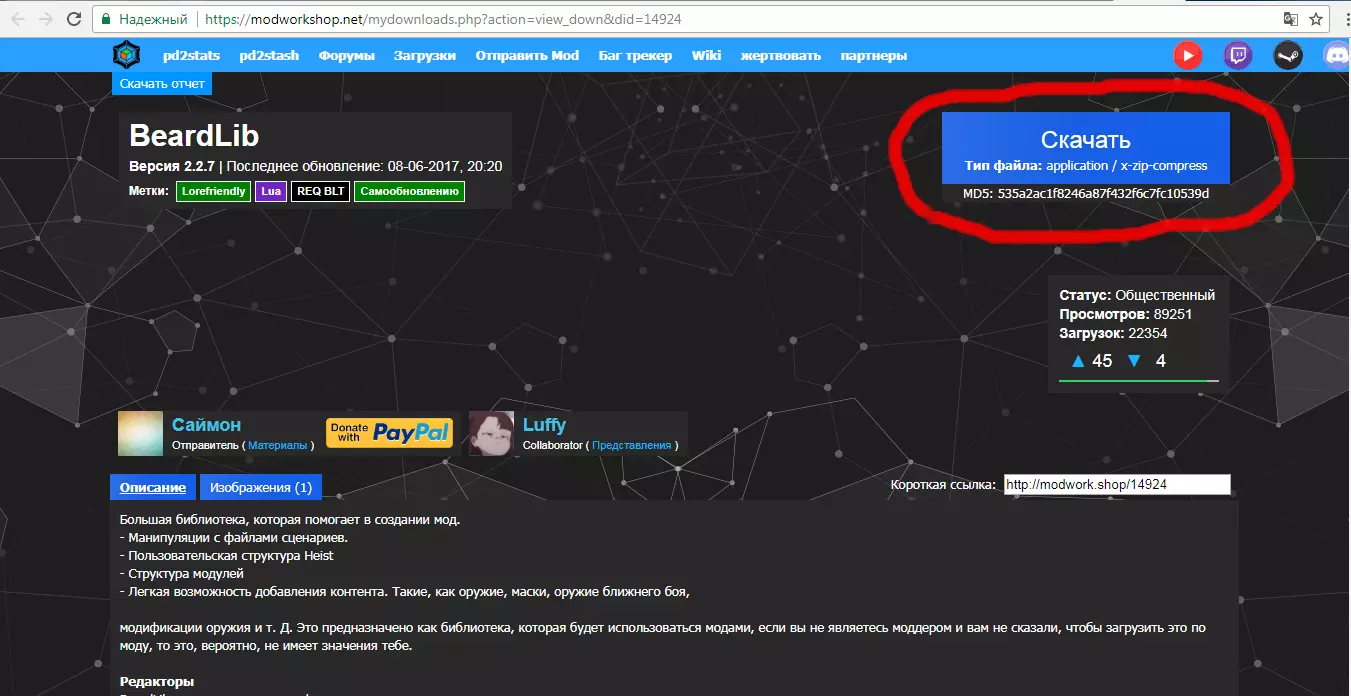Open the modworkshop logo home icon
The image size is (1351, 696).
coord(127,55)
